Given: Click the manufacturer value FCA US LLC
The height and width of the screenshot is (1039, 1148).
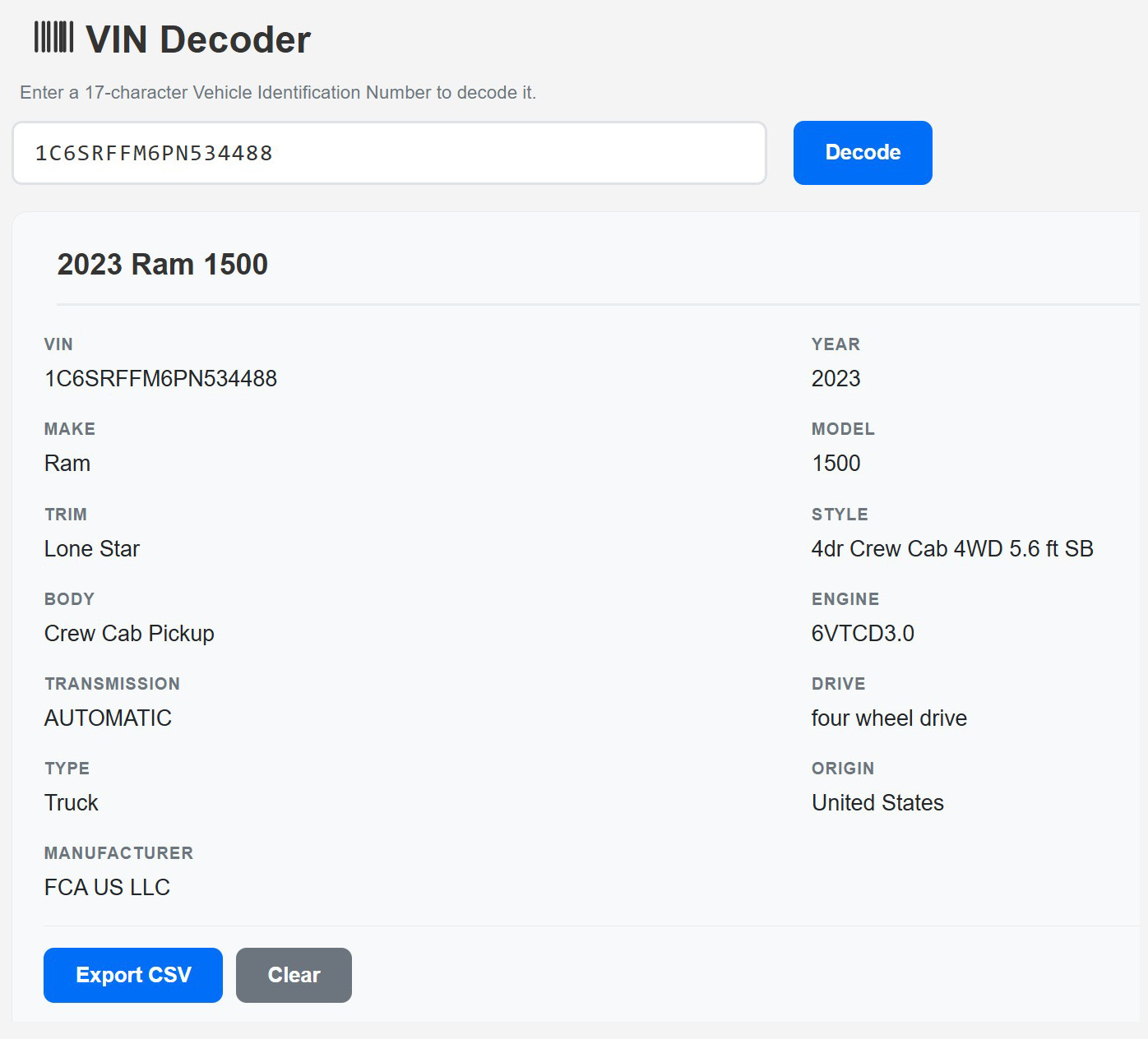Looking at the screenshot, I should click(x=107, y=888).
